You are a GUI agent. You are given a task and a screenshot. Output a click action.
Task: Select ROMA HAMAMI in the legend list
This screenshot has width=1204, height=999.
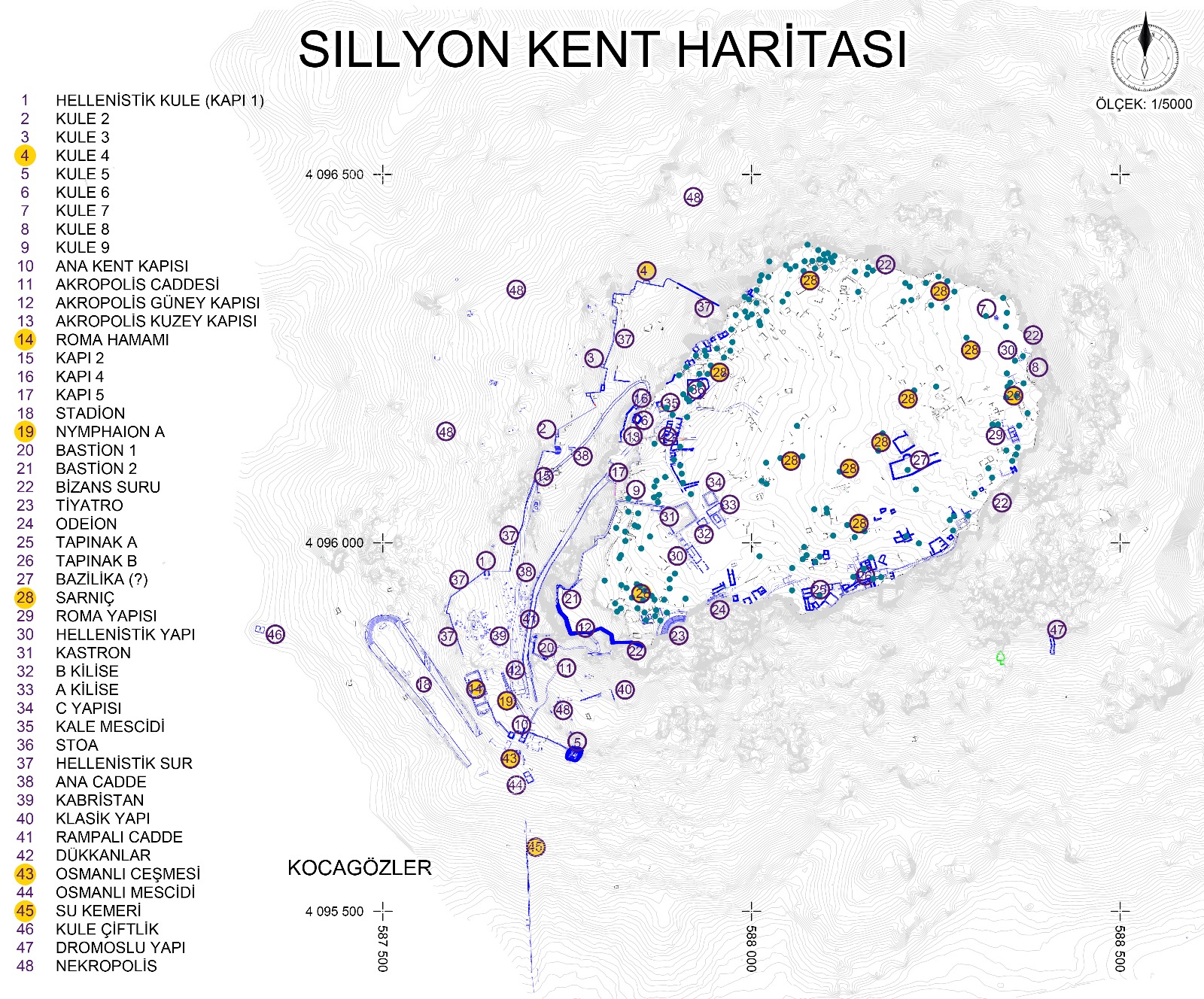point(112,339)
